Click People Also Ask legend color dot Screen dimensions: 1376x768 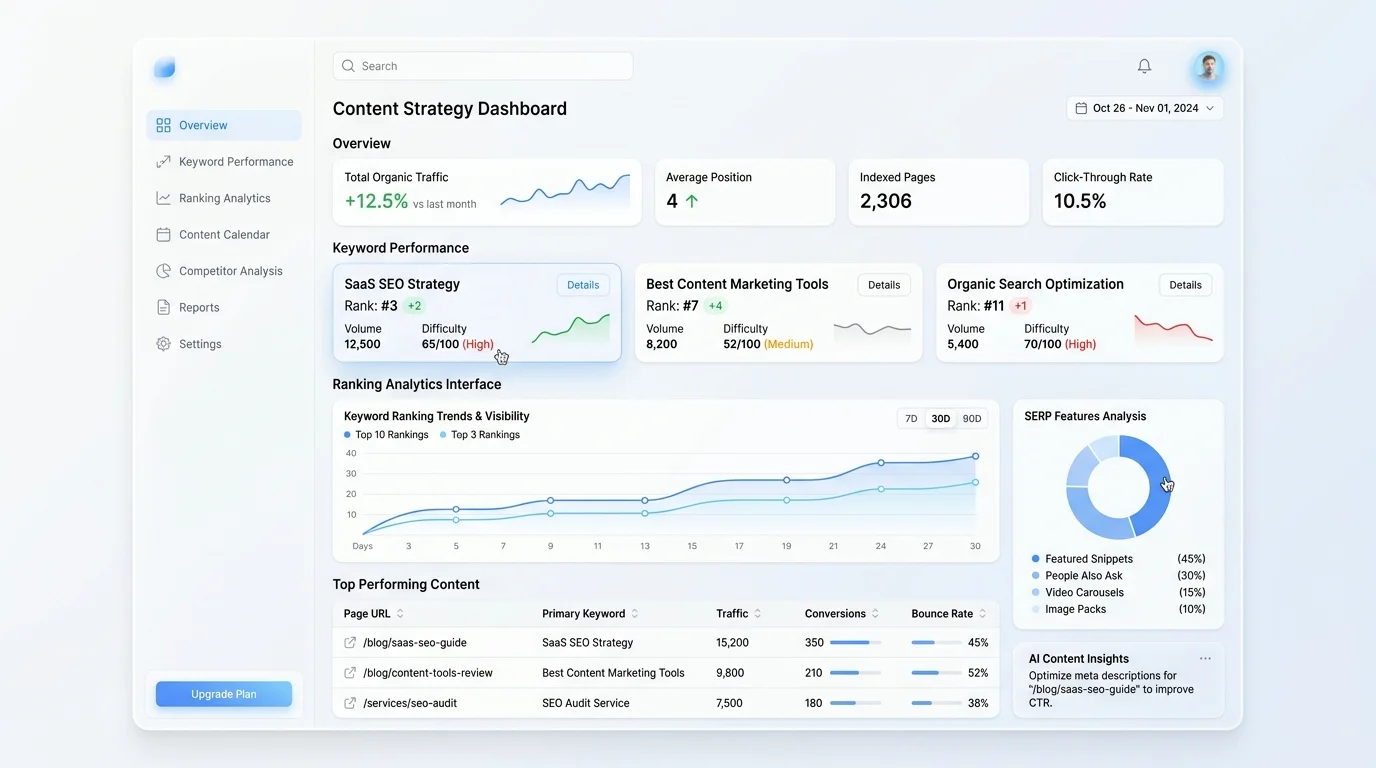(x=1035, y=576)
